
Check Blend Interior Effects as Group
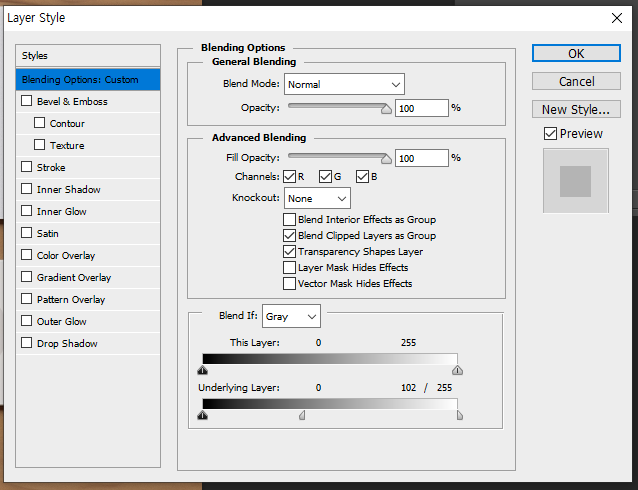pyautogui.click(x=289, y=219)
